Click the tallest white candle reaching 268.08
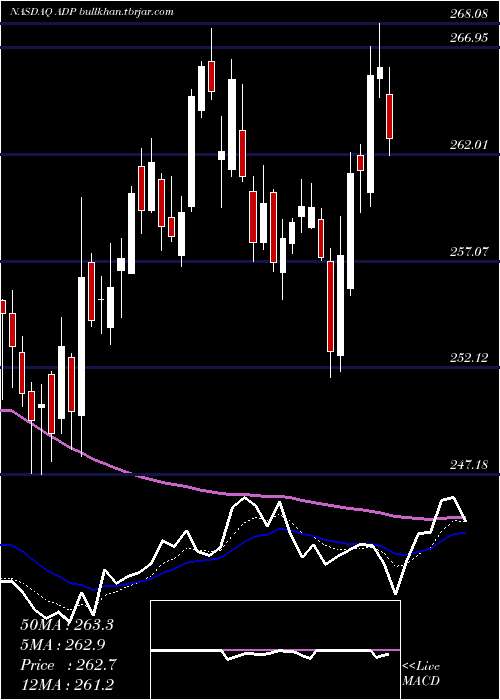The height and width of the screenshot is (700, 500). [380, 73]
